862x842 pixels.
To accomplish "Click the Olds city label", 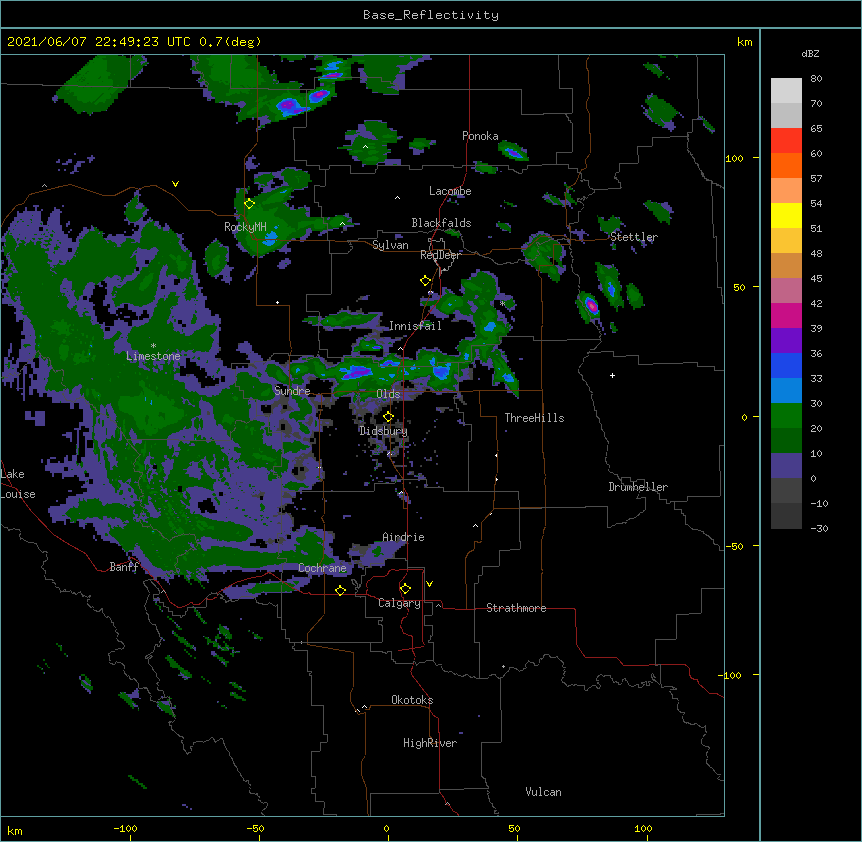I will click(x=388, y=394).
